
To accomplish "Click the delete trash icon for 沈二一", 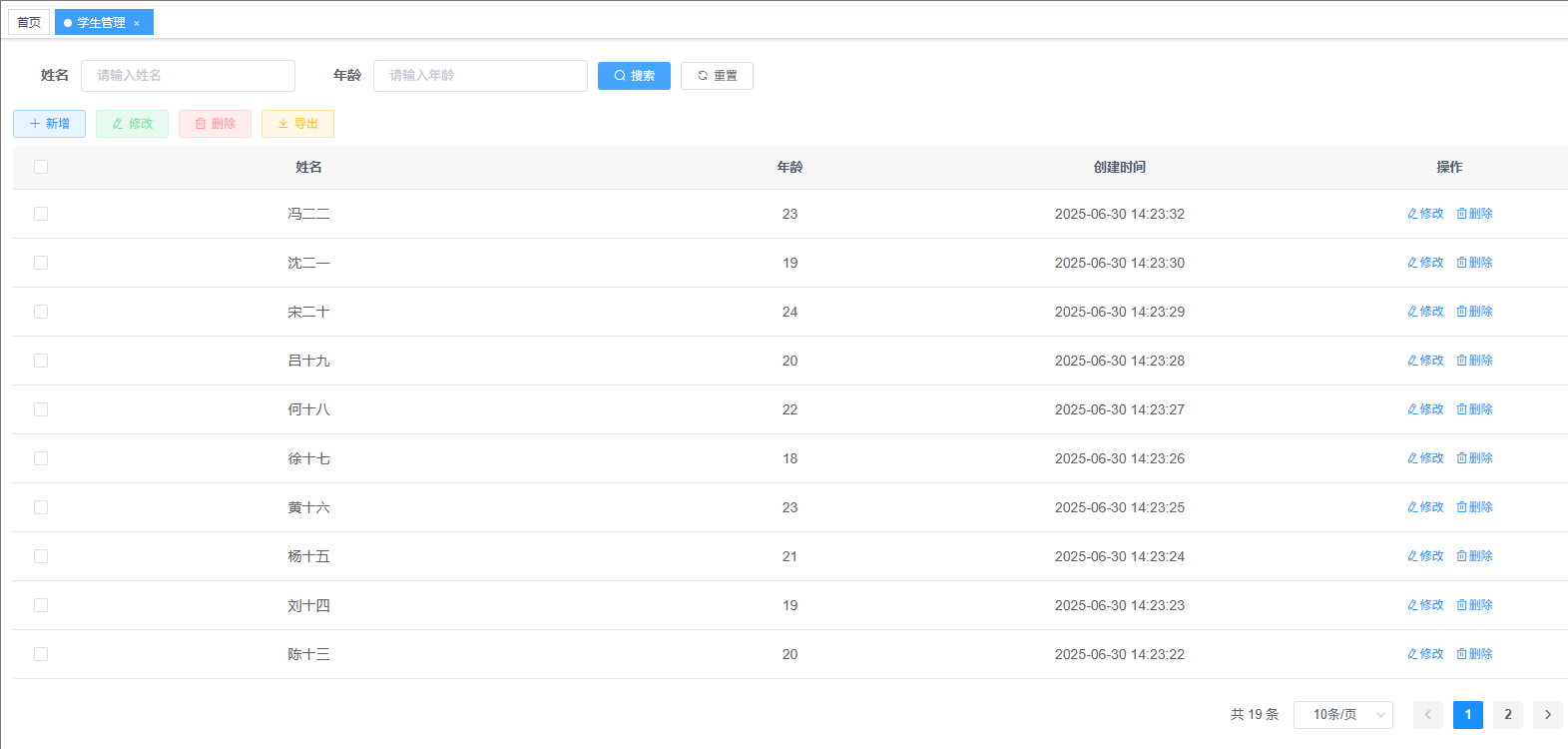I will click(x=1462, y=263).
